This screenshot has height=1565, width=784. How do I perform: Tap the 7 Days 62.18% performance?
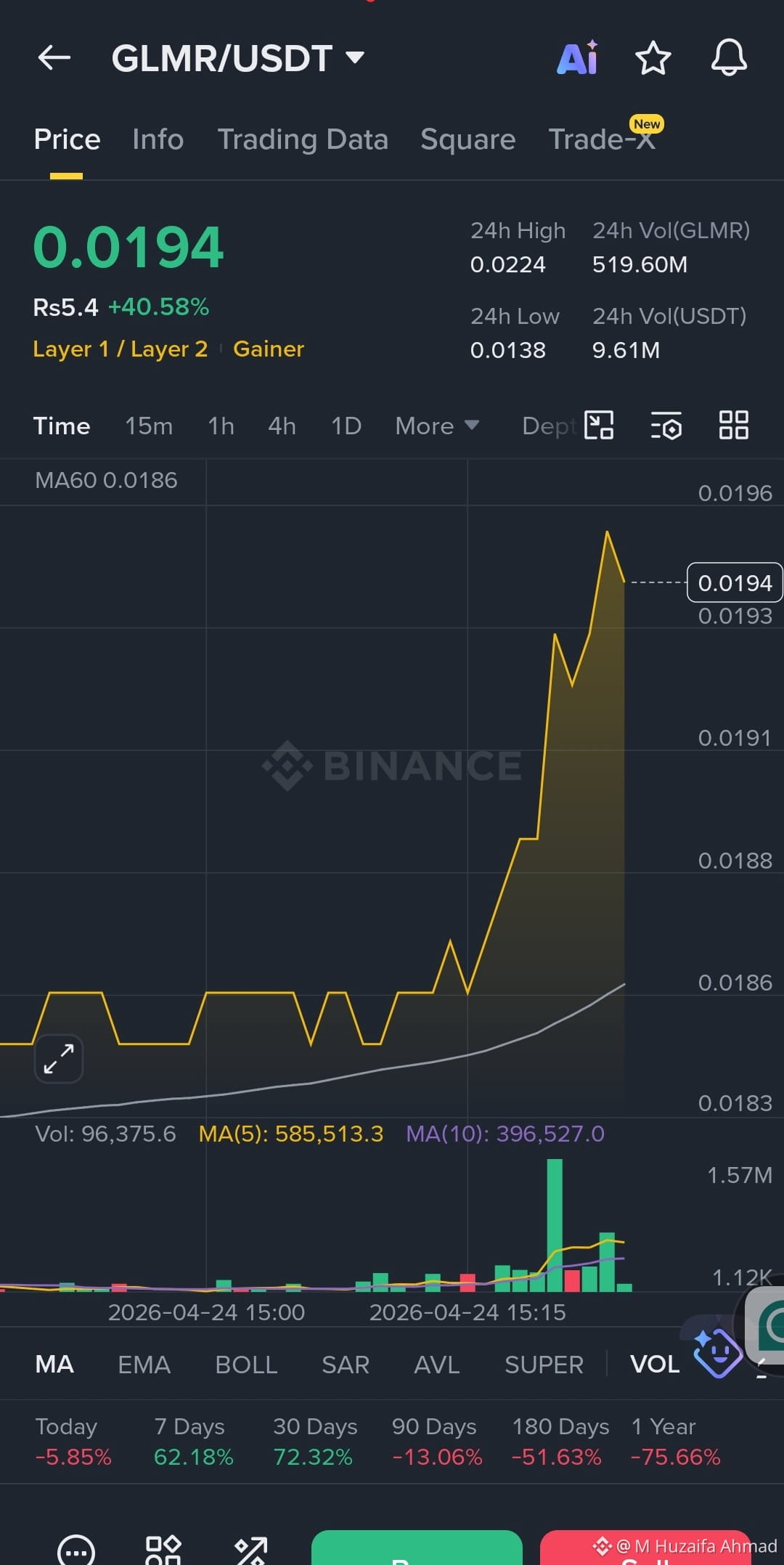point(194,1442)
